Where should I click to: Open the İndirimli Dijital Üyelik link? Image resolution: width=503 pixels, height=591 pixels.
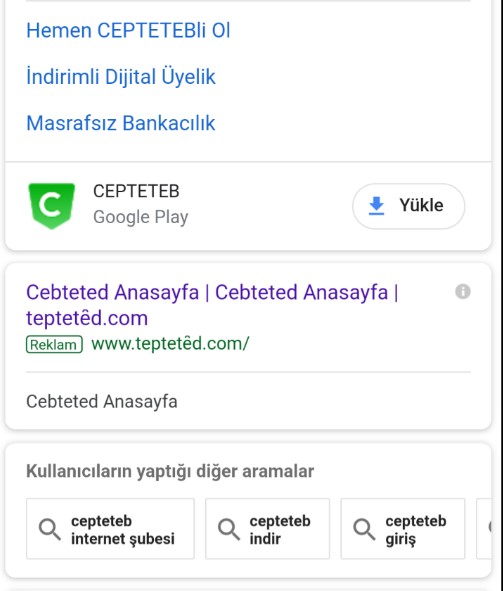[x=121, y=77]
